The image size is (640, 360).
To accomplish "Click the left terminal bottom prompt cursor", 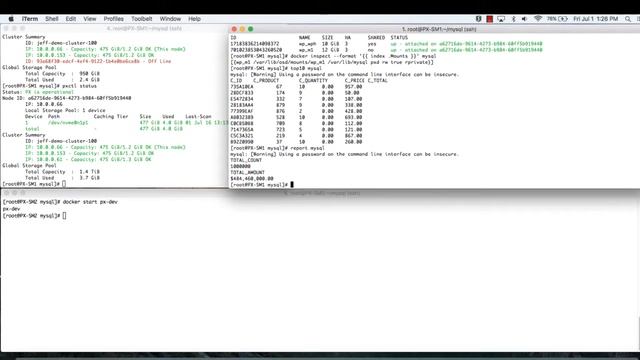I will click(64, 184).
